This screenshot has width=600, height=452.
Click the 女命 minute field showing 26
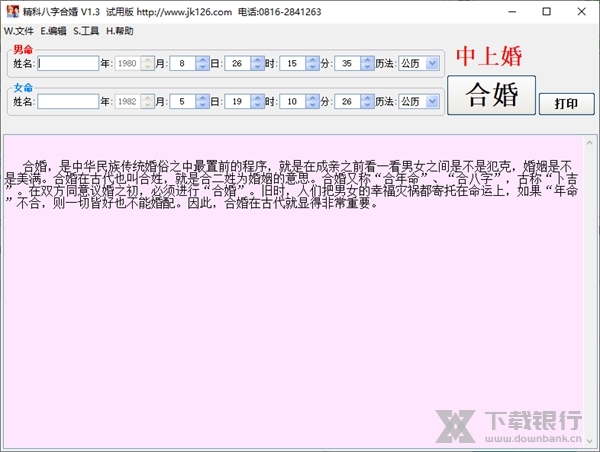pyautogui.click(x=348, y=101)
